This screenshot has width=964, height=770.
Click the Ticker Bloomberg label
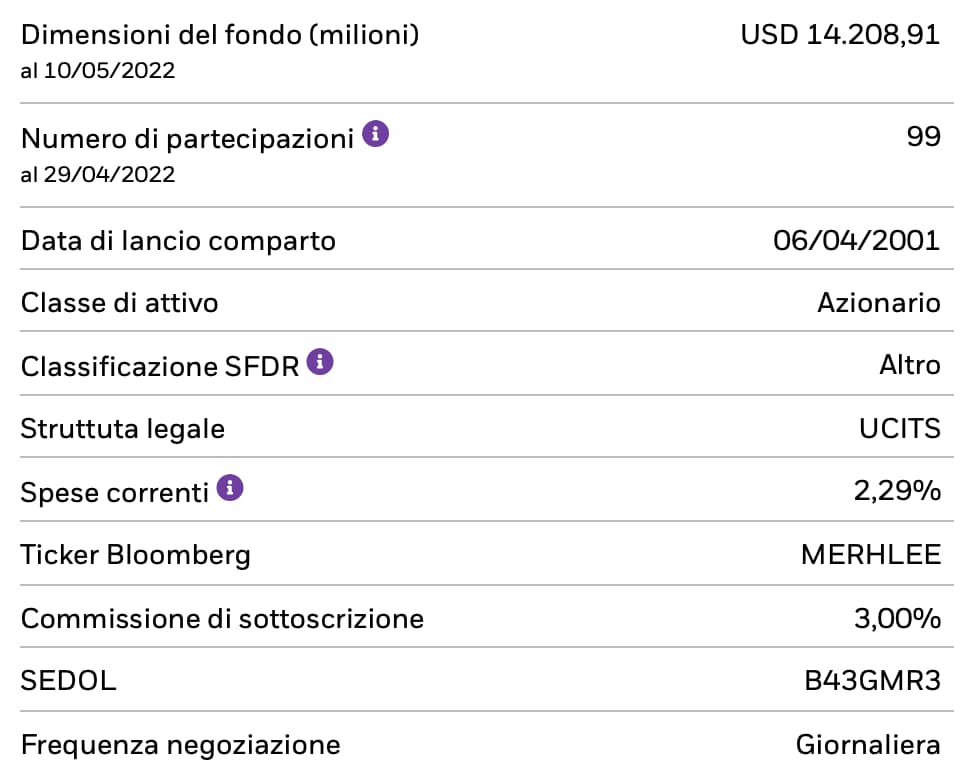point(136,555)
